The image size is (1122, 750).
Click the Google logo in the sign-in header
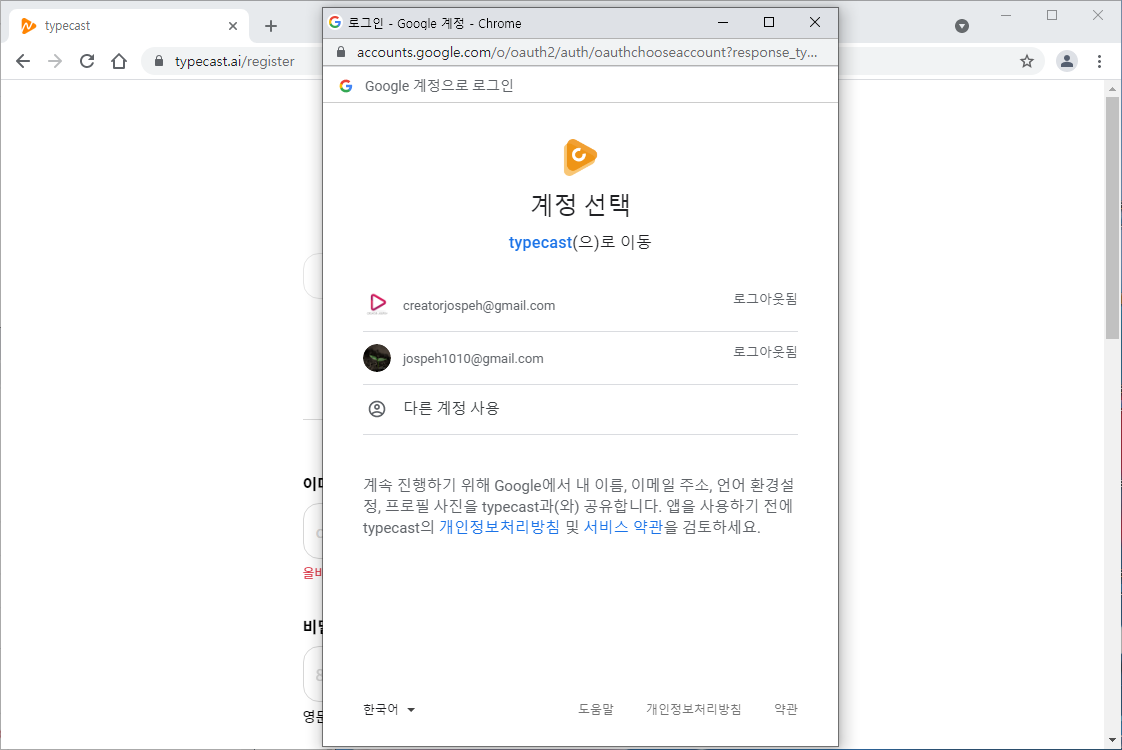coord(346,86)
